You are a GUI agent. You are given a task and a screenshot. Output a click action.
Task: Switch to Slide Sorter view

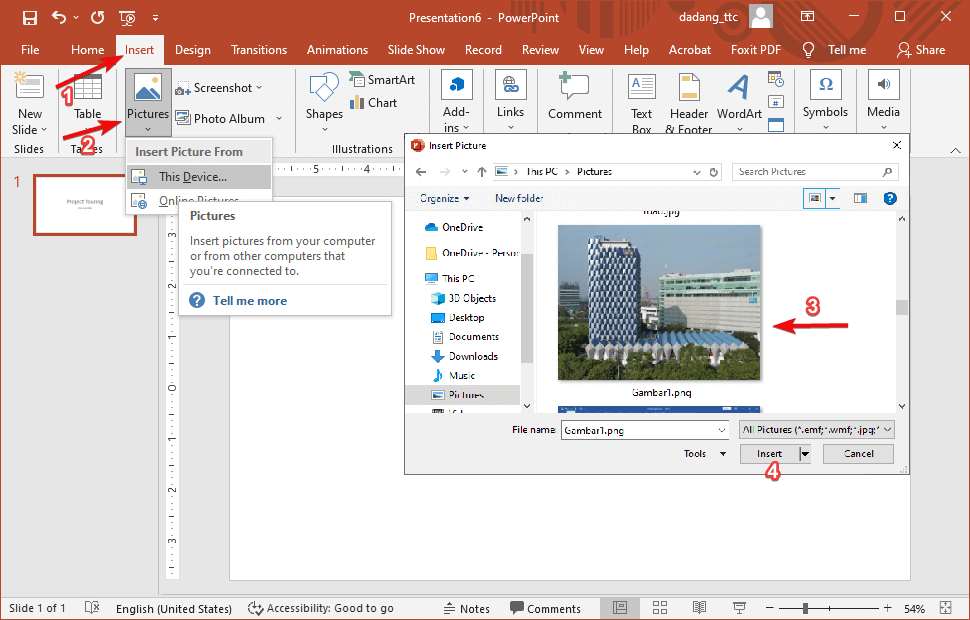pos(659,607)
